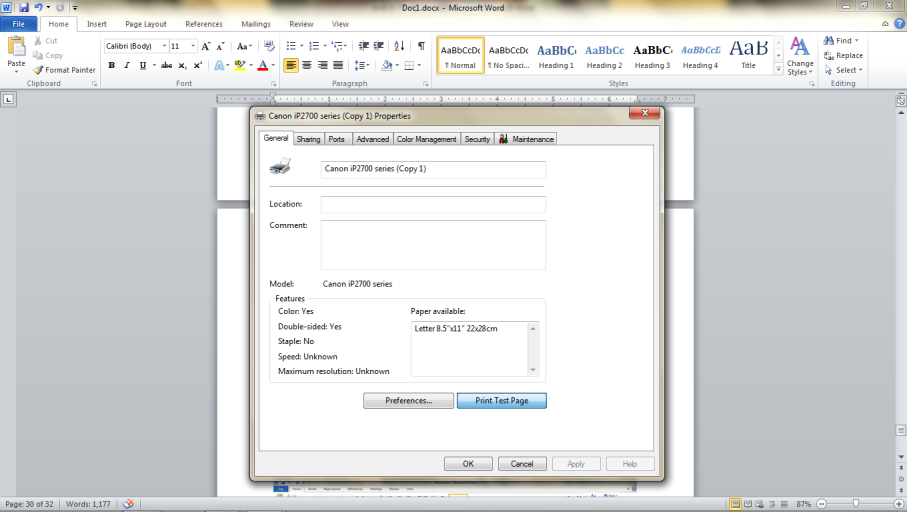Image resolution: width=907 pixels, height=512 pixels.
Task: Click the zoom slider handle
Action: [856, 504]
